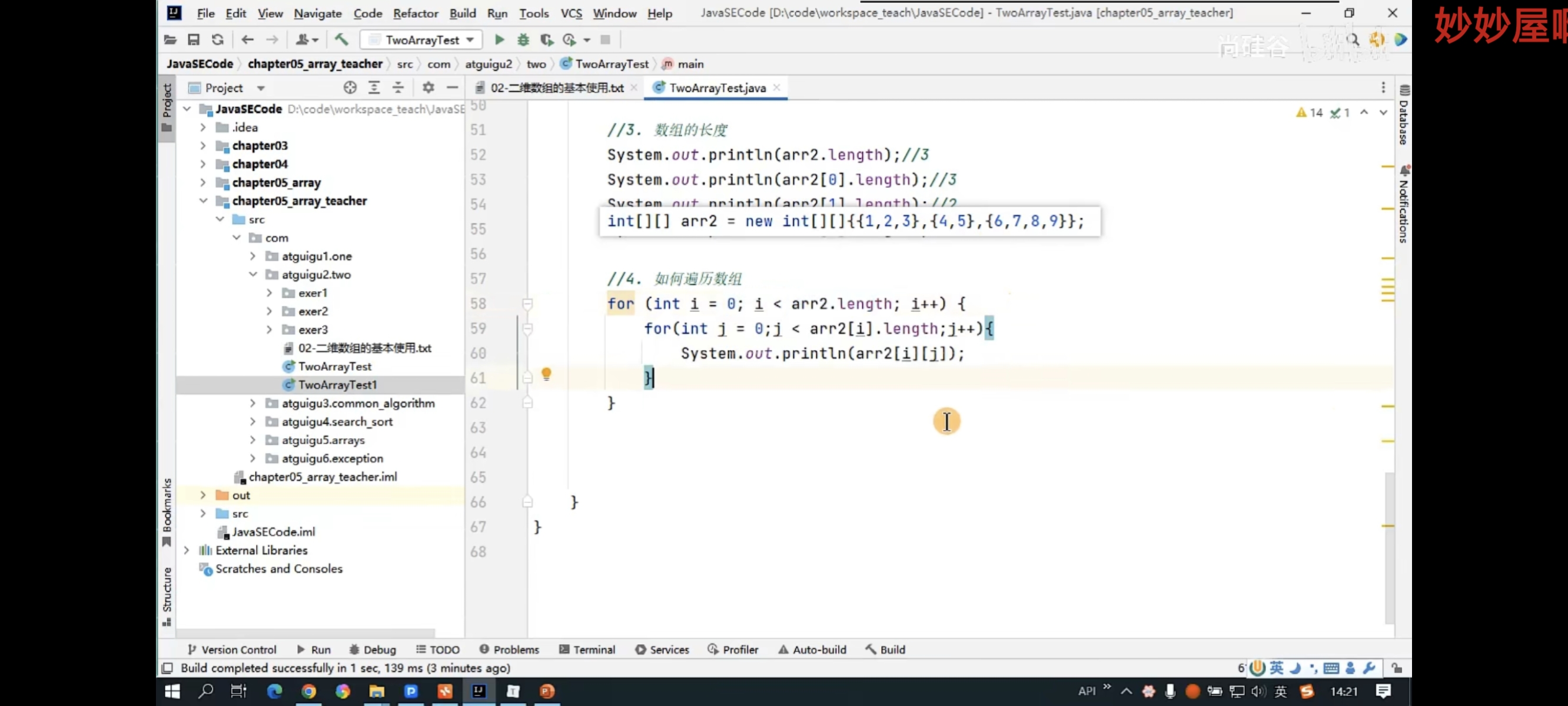The height and width of the screenshot is (706, 1568).
Task: Open the TwoArrayTest run configuration dropdown
Action: click(422, 40)
